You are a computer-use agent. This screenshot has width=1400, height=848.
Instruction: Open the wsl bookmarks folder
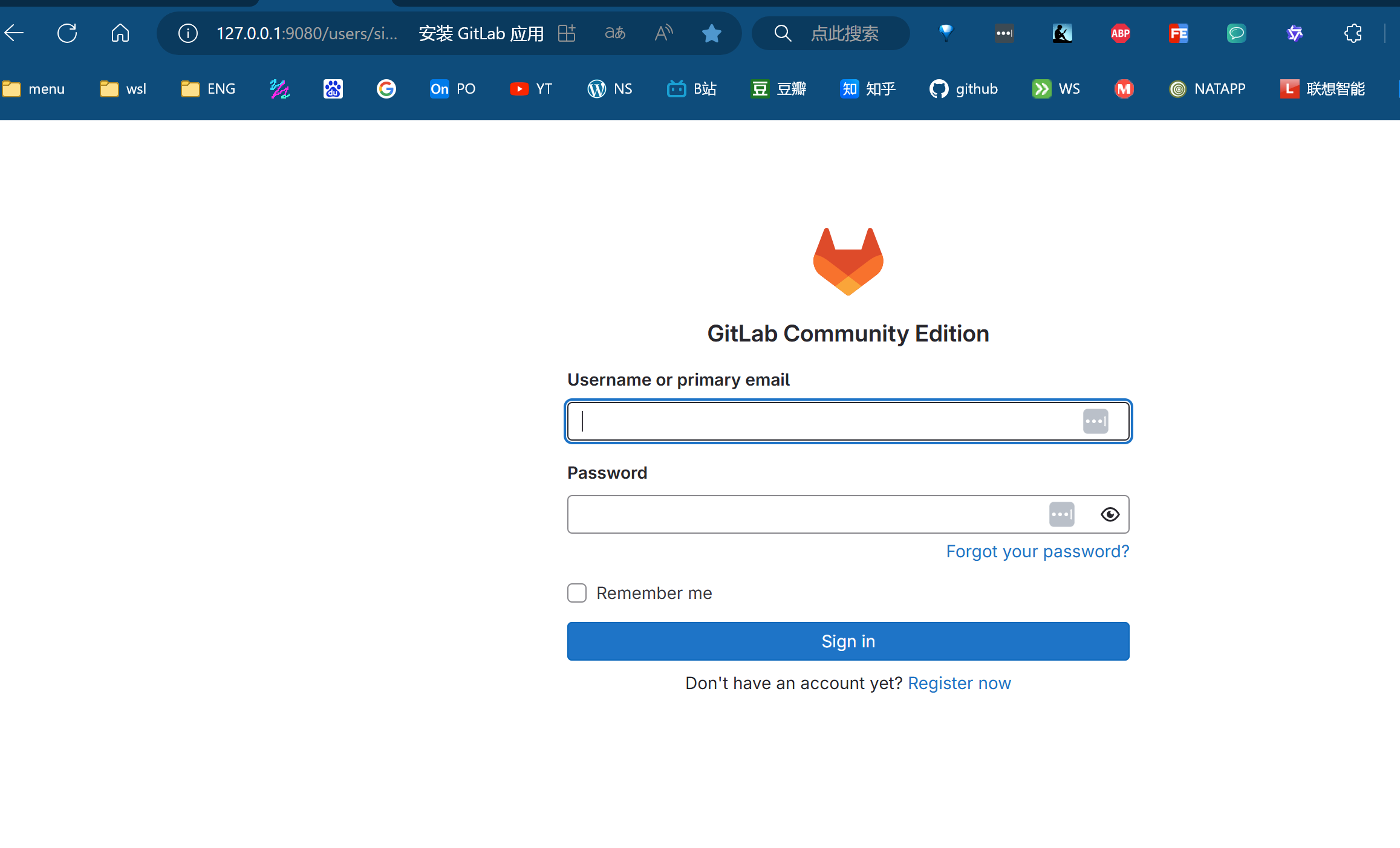123,89
